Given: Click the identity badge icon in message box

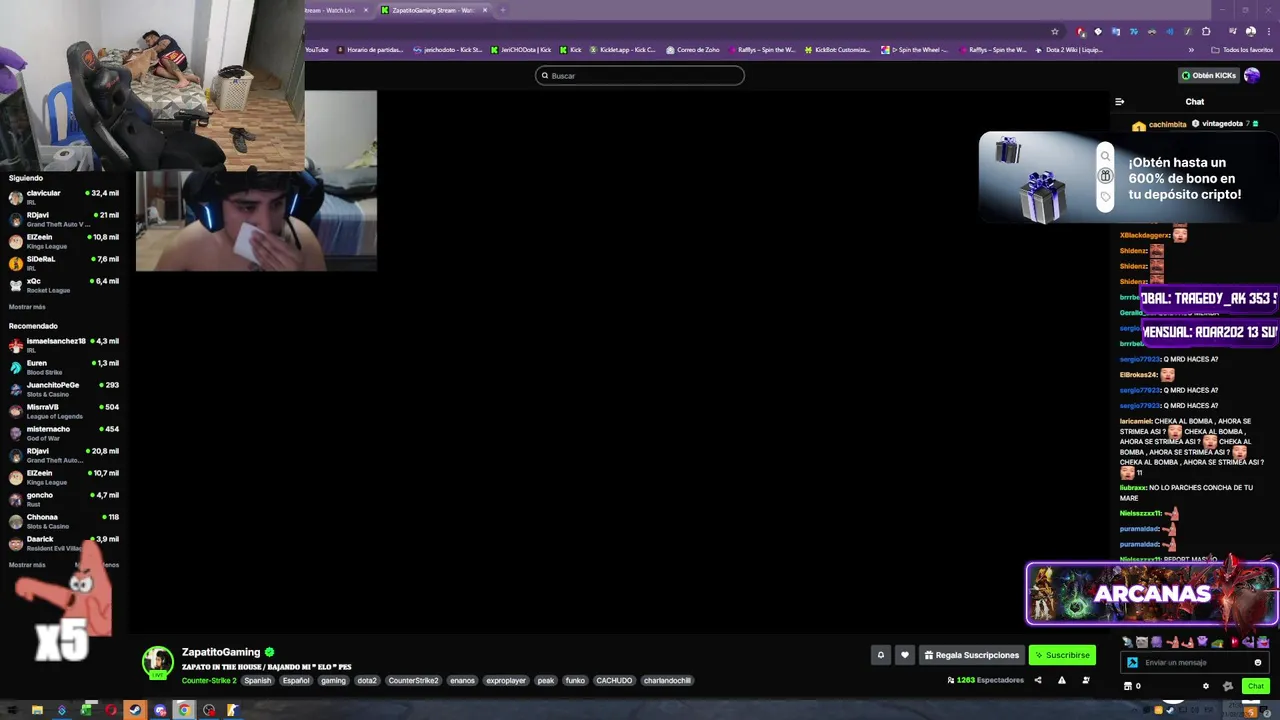Looking at the screenshot, I should point(1132,662).
